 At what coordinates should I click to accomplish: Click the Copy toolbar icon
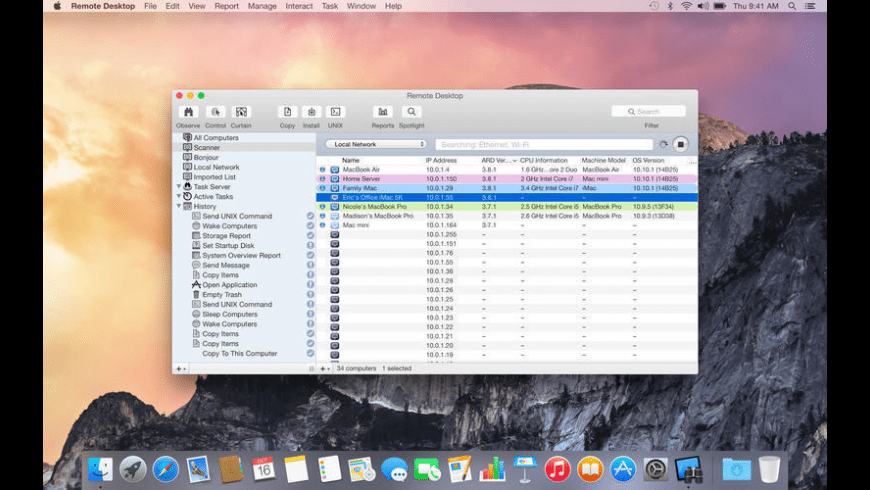tap(287, 112)
